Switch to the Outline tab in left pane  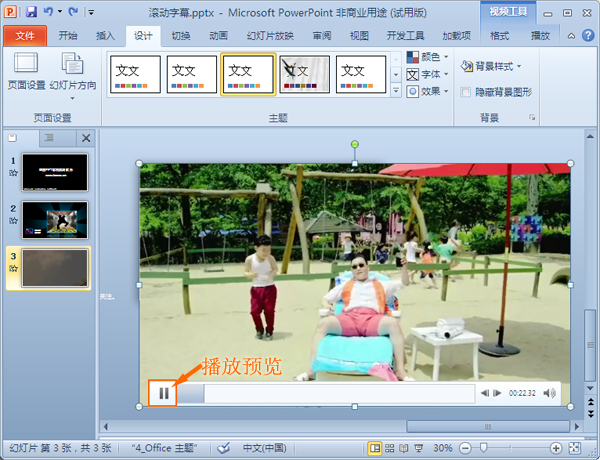(48, 138)
